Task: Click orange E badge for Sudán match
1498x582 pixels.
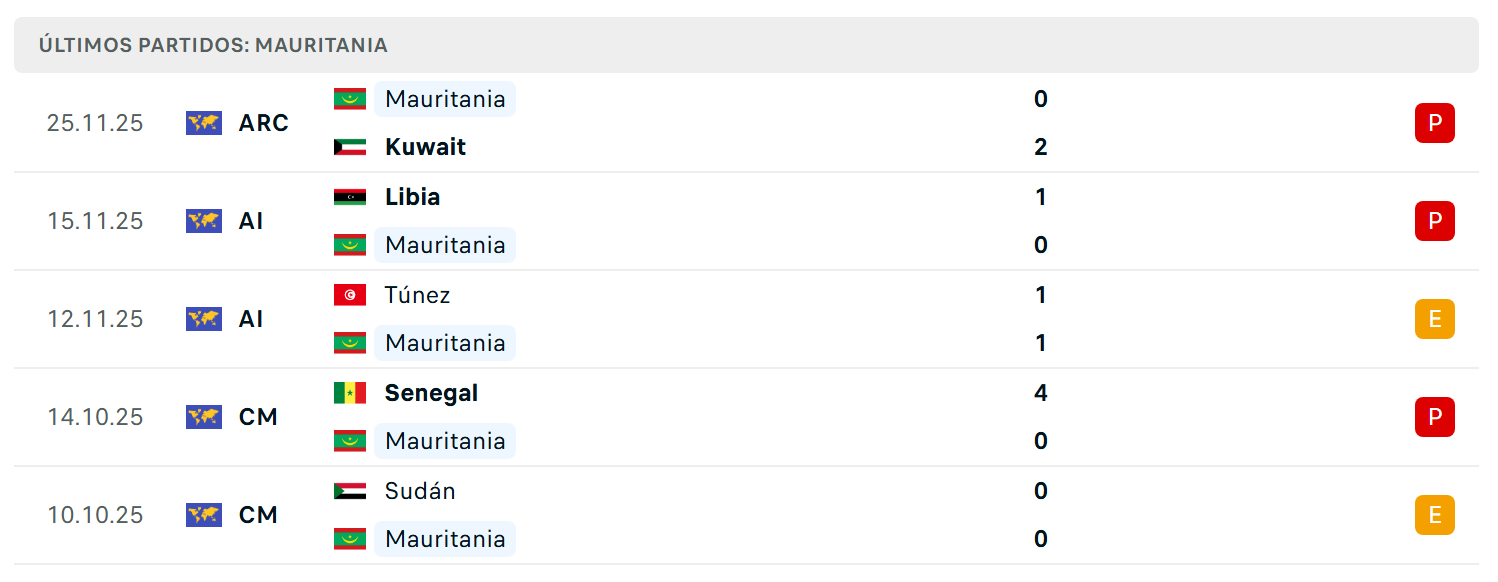Action: click(x=1434, y=515)
